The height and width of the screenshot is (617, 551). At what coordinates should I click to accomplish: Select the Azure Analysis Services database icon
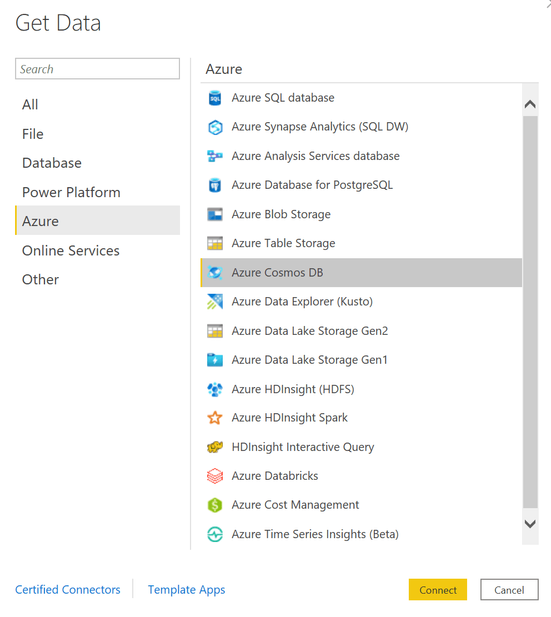pyautogui.click(x=215, y=156)
